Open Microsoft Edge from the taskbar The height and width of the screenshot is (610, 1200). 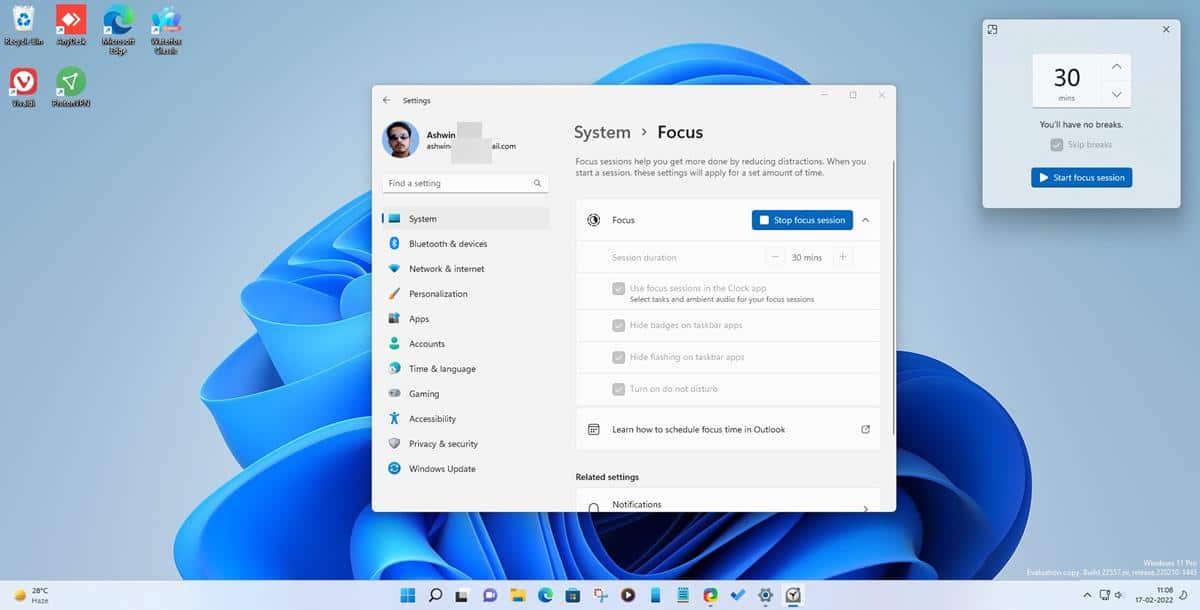click(545, 595)
